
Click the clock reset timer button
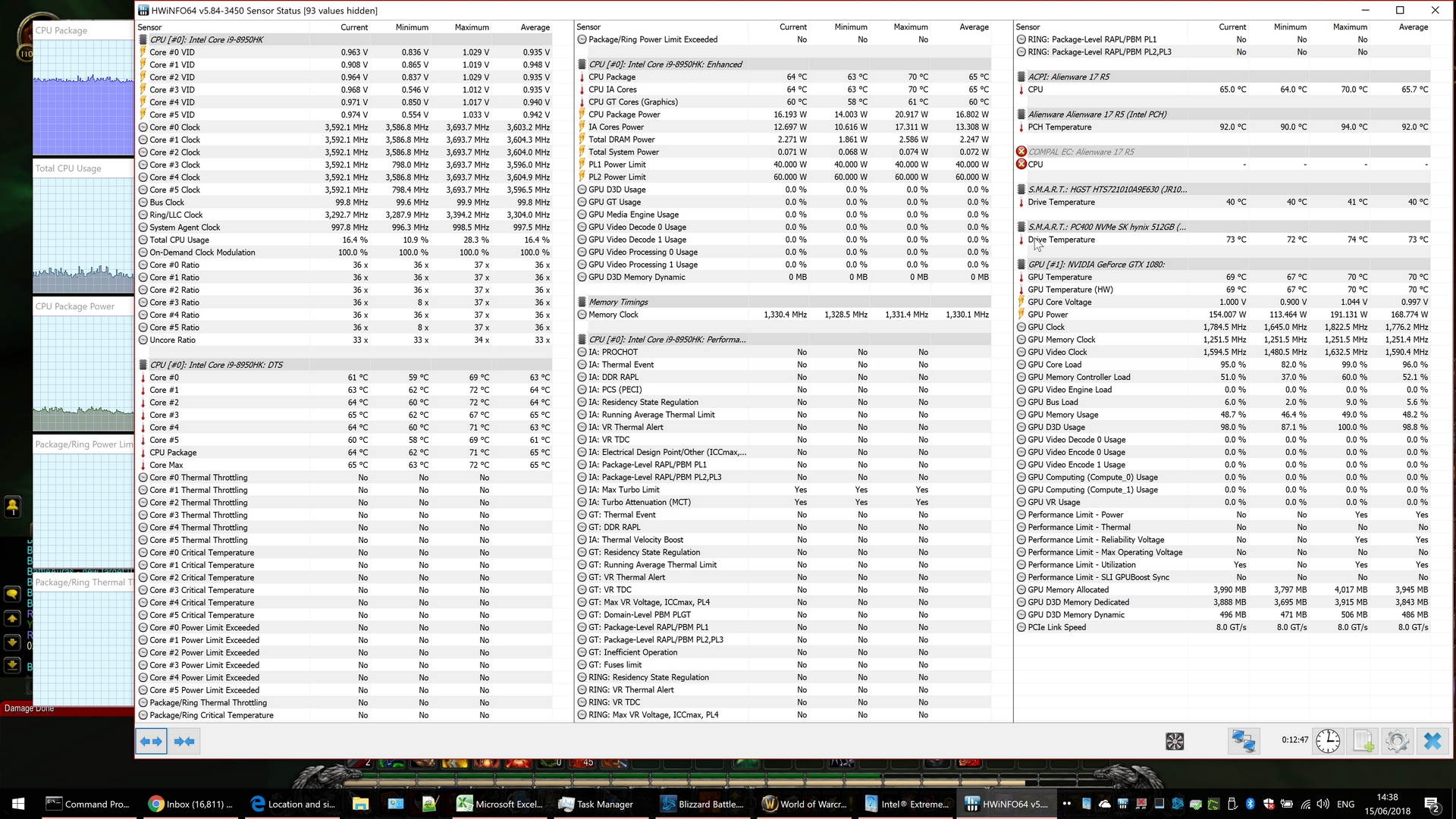point(1328,741)
